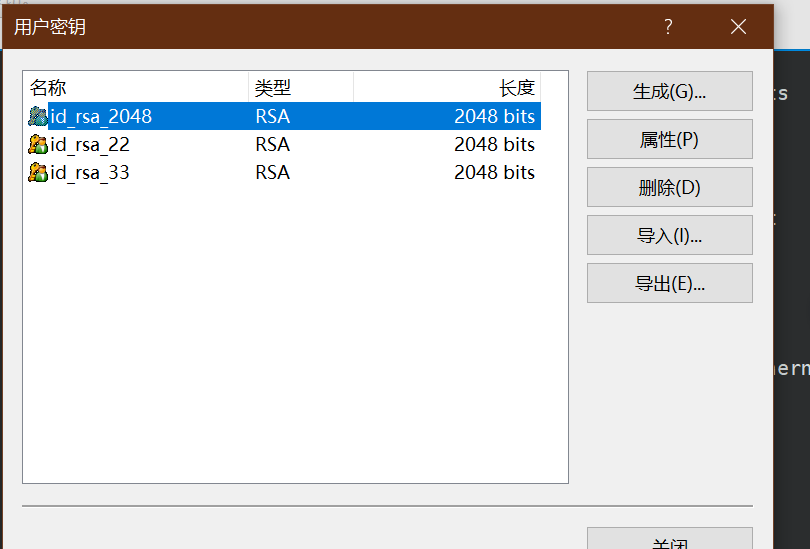The image size is (810, 549).
Task: Close the 用户密钥 dialog with X
Action: click(x=738, y=26)
